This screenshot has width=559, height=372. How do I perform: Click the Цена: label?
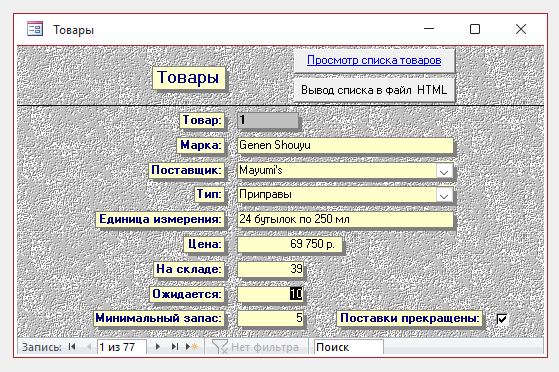pos(205,244)
